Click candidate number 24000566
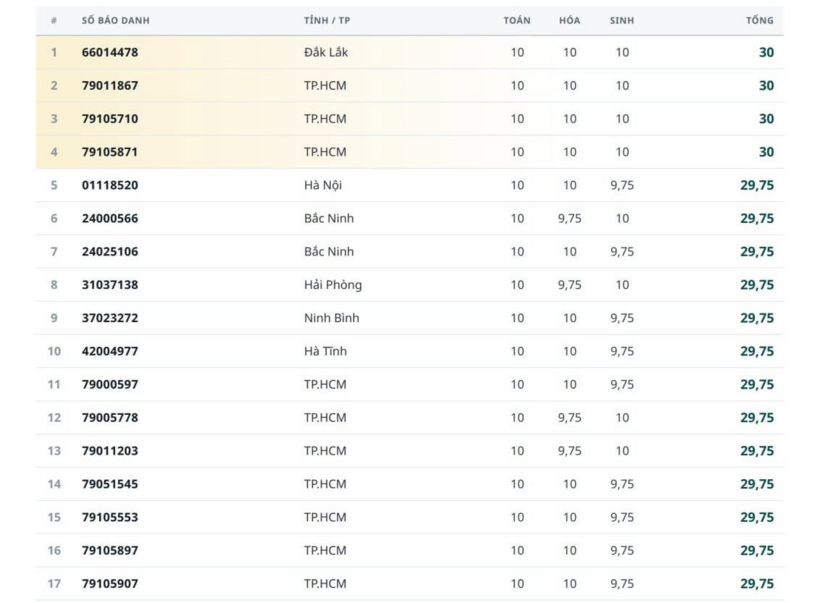820x603 pixels. [x=110, y=218]
